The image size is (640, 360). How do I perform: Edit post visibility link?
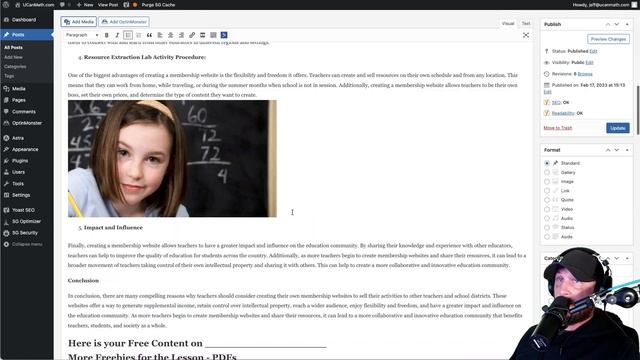[589, 62]
